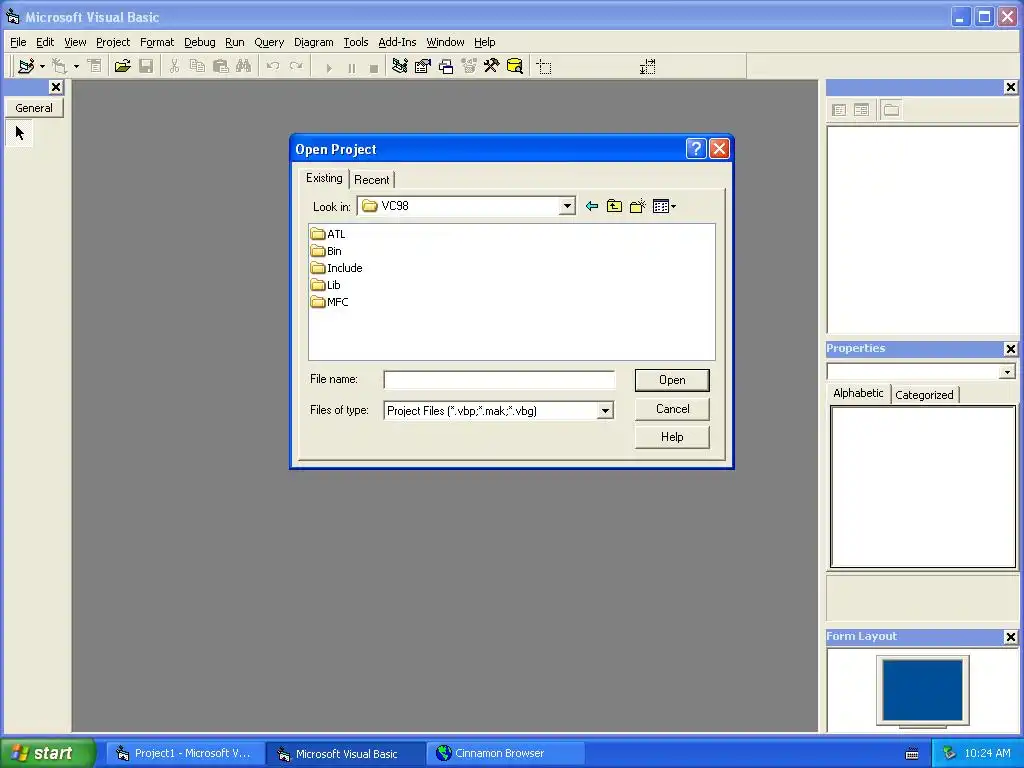Click the dimensions size toolbar icon
This screenshot has width=1024, height=768.
(647, 67)
